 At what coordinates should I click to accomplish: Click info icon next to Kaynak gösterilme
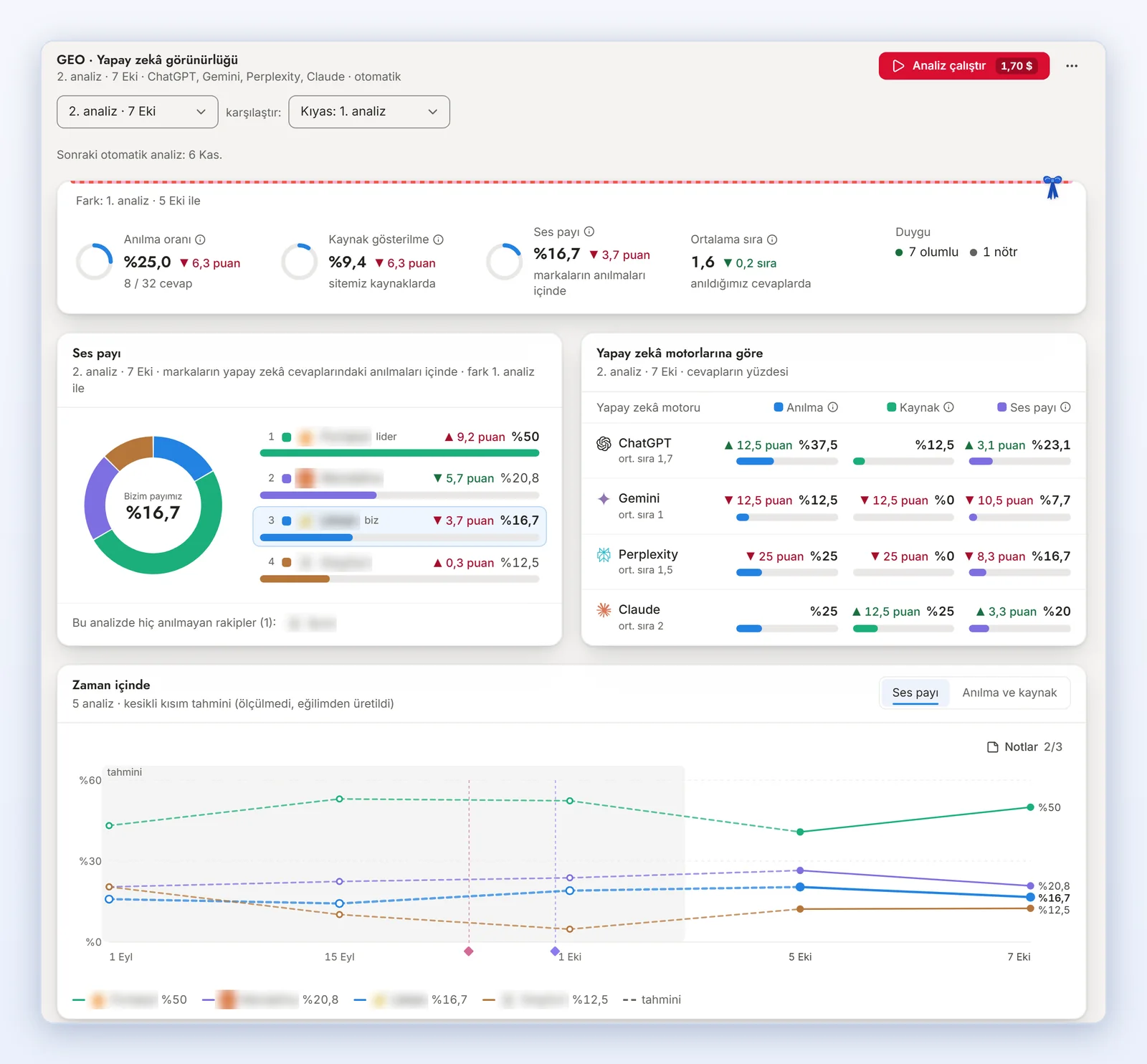pyautogui.click(x=438, y=239)
